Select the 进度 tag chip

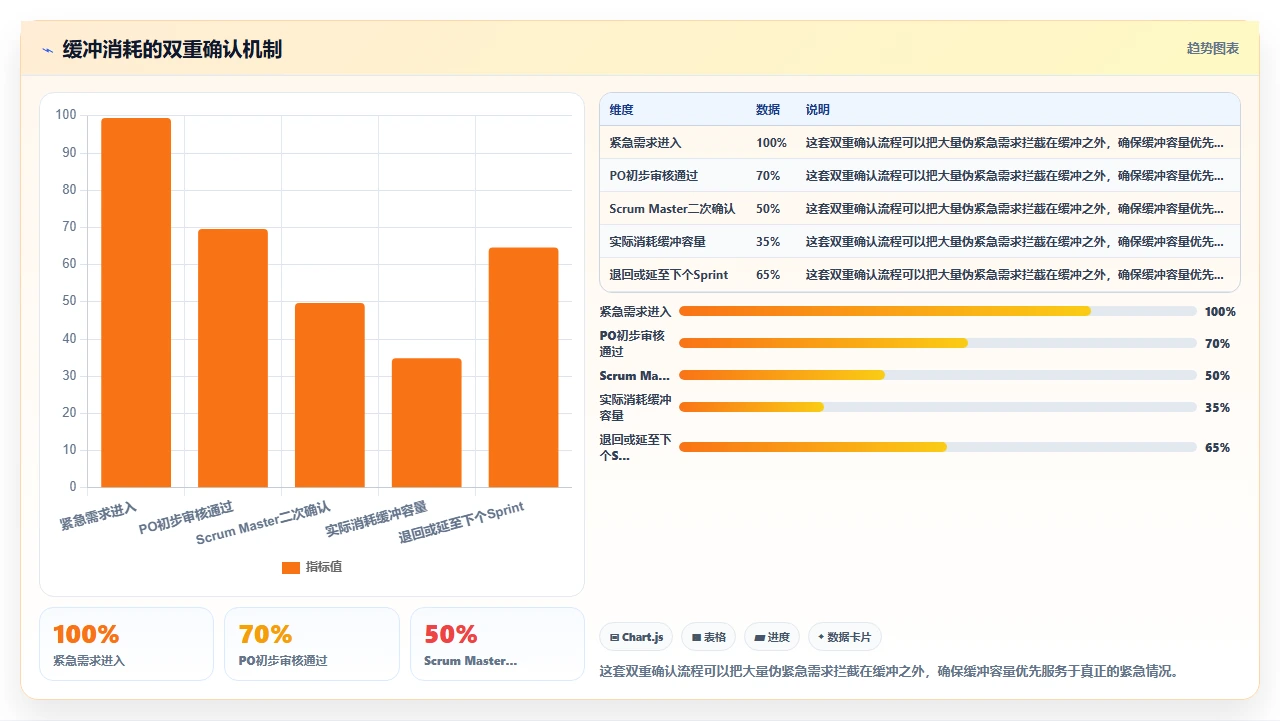pyautogui.click(x=772, y=637)
